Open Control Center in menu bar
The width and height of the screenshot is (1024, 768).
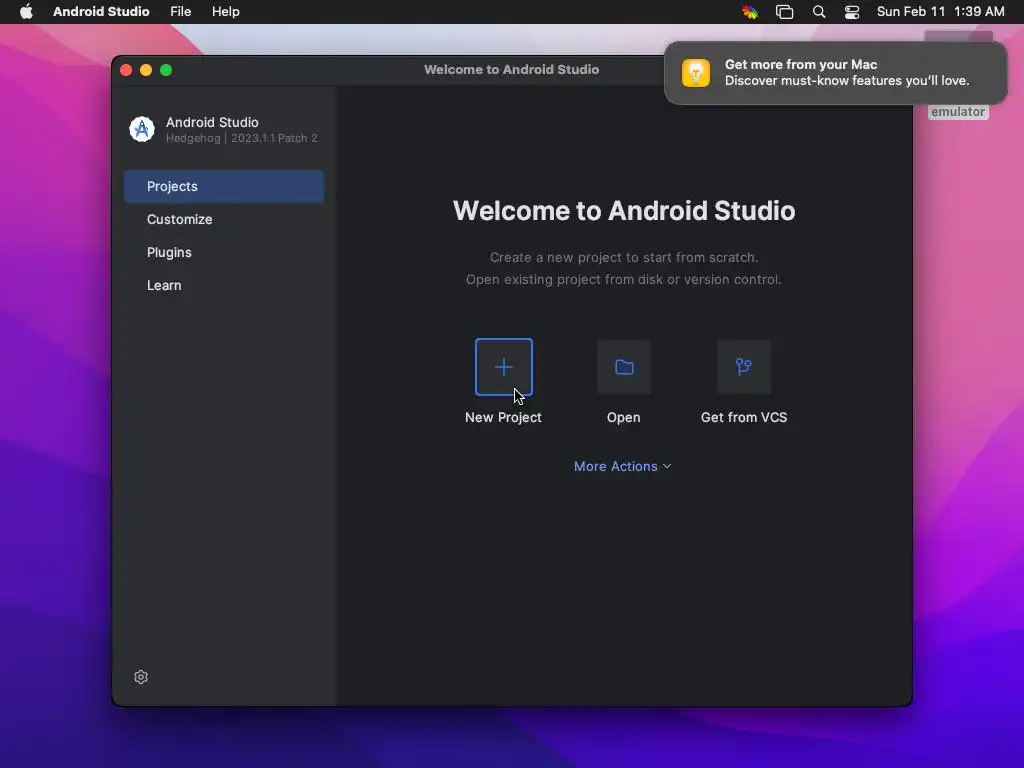[x=852, y=12]
